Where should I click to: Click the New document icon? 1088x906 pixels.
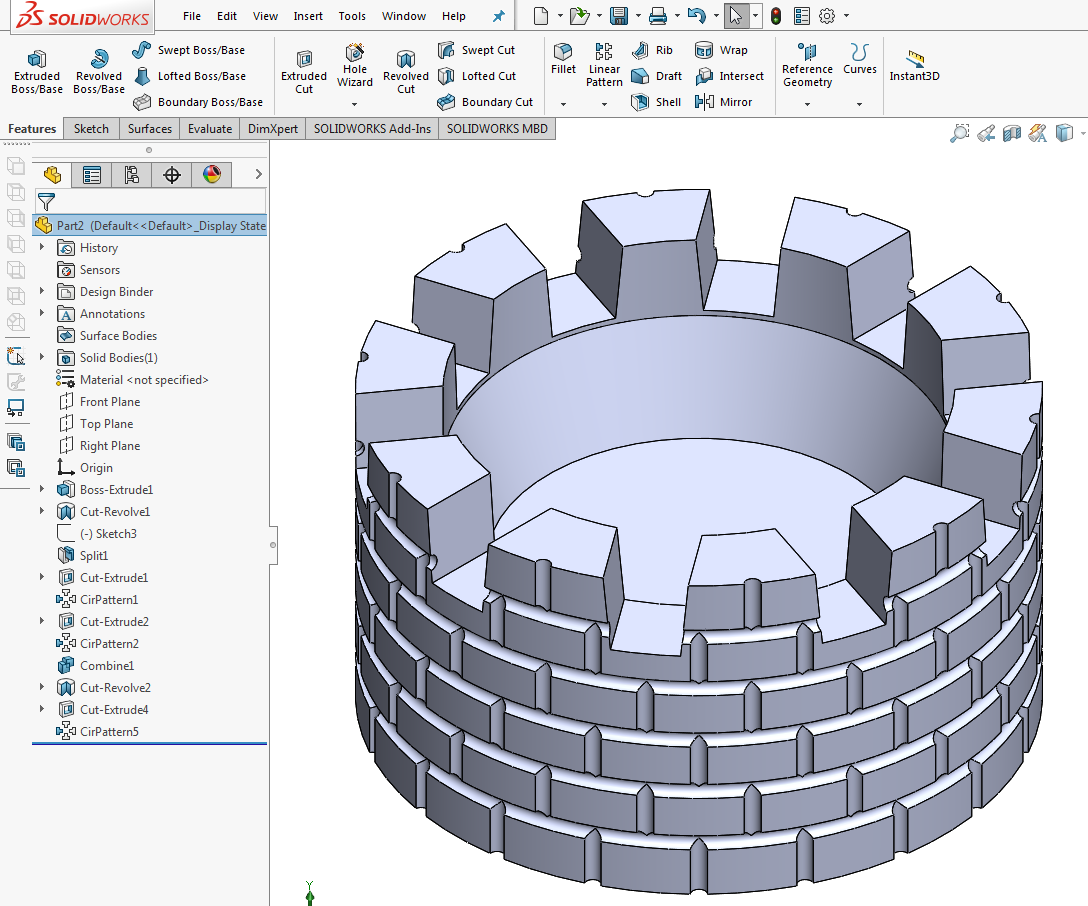[x=541, y=15]
